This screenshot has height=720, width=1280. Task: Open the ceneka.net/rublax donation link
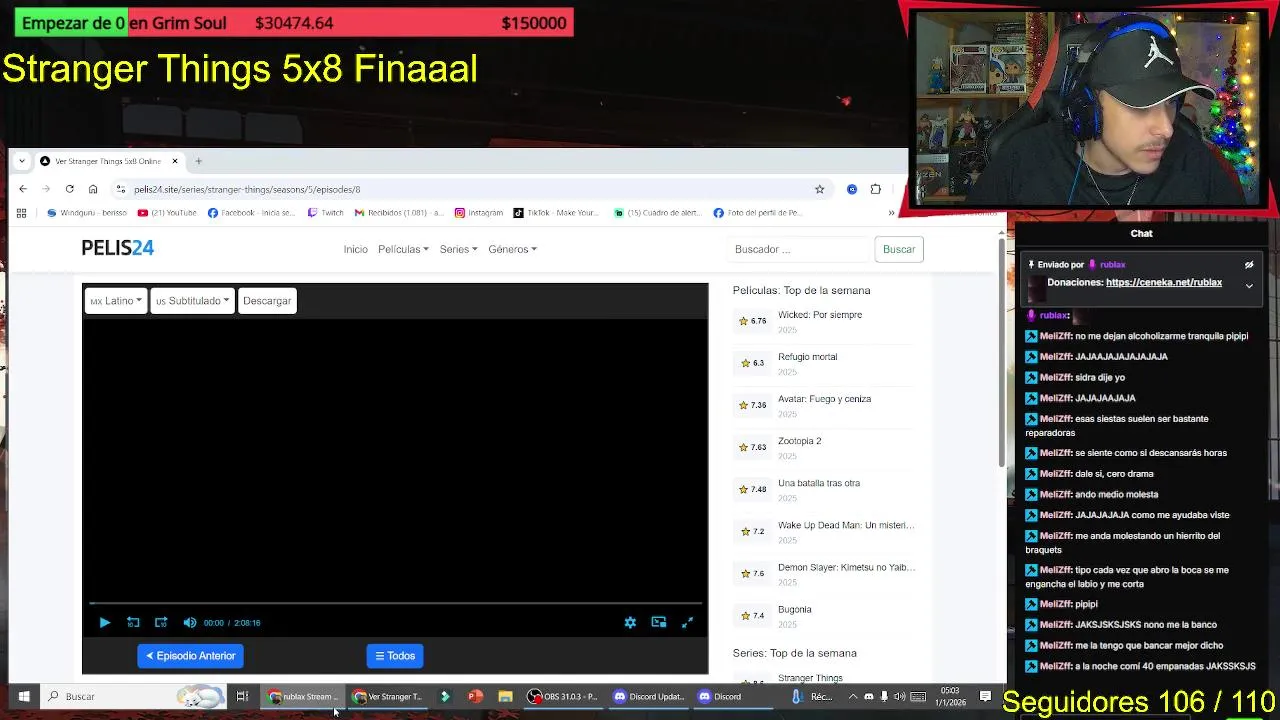1164,283
